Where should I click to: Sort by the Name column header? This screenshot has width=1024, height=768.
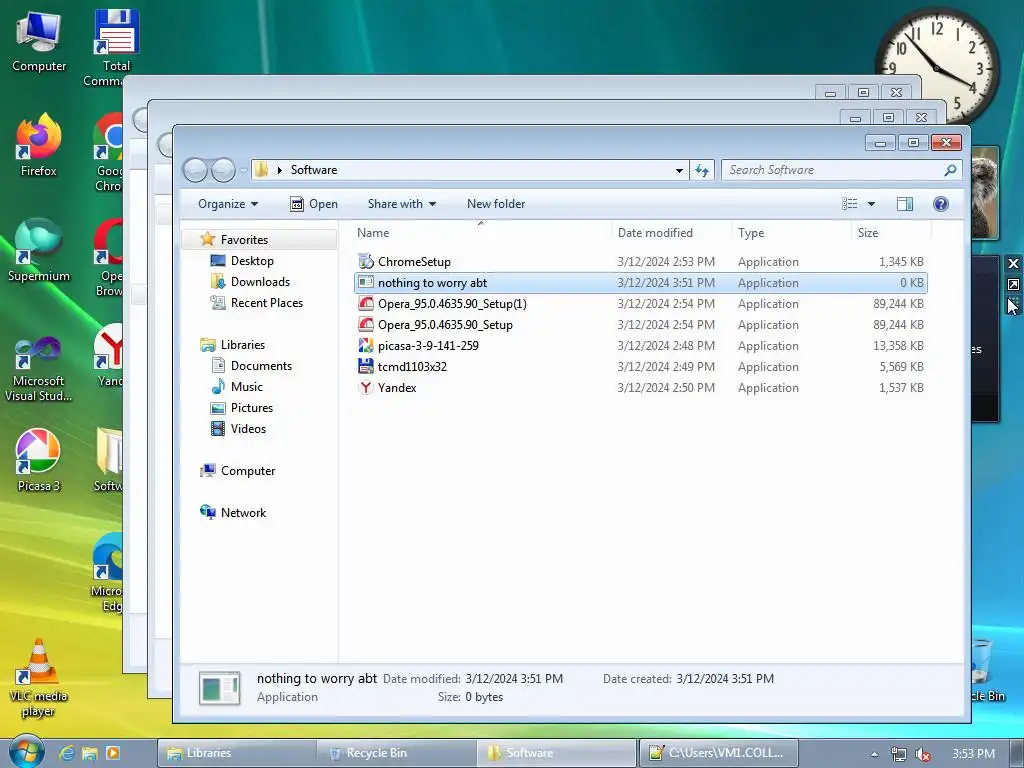click(x=481, y=232)
